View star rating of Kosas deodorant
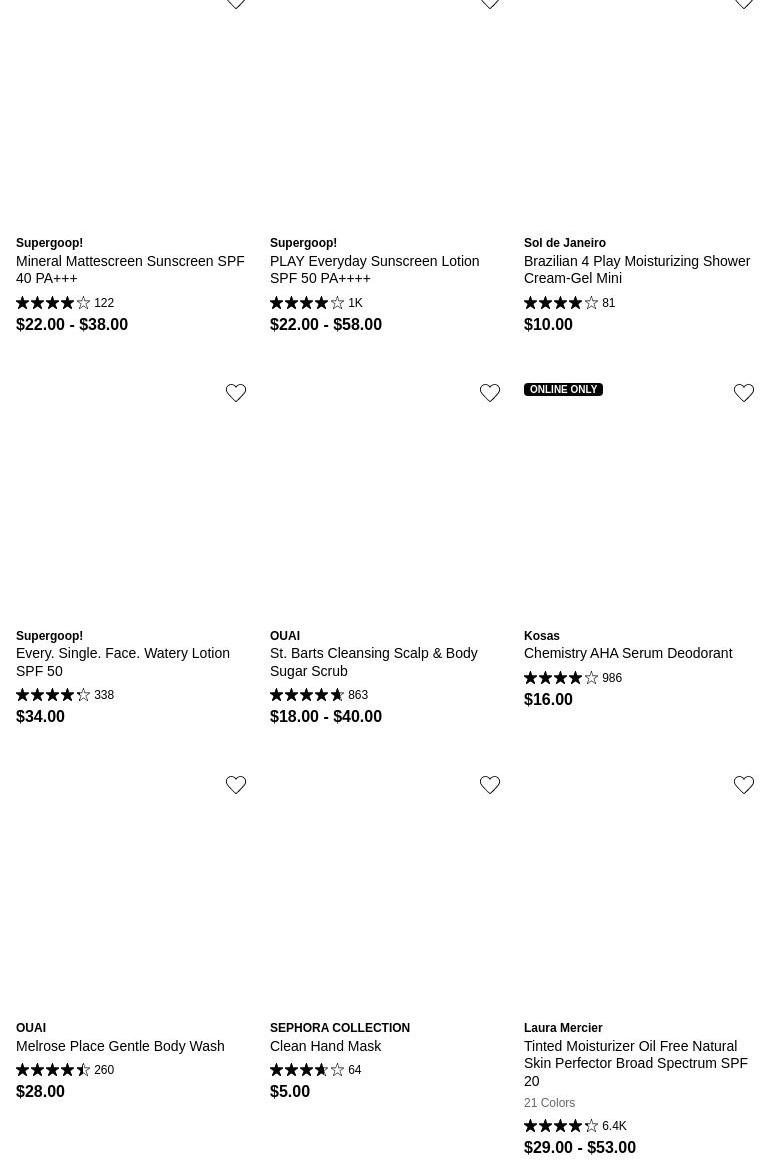Viewport: 770px width, 1173px height. pyautogui.click(x=561, y=678)
